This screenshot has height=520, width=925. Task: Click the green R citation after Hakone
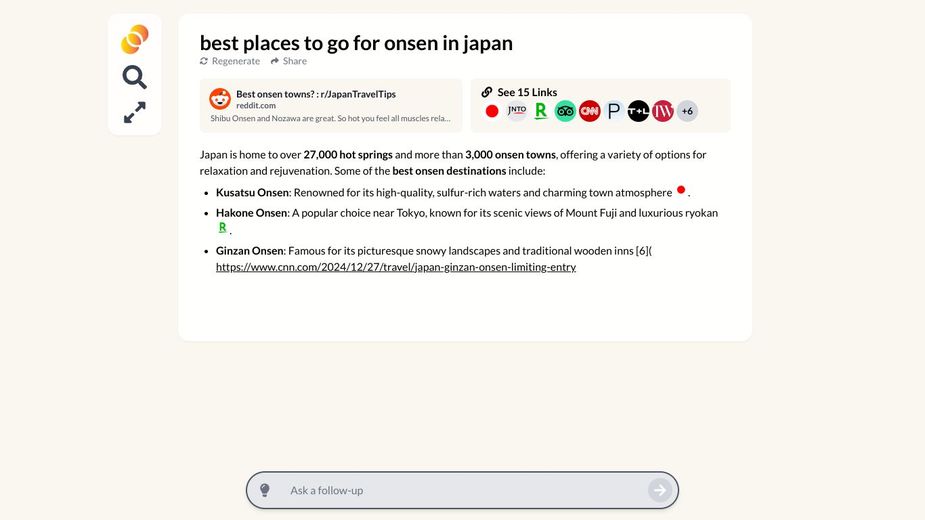(x=223, y=228)
